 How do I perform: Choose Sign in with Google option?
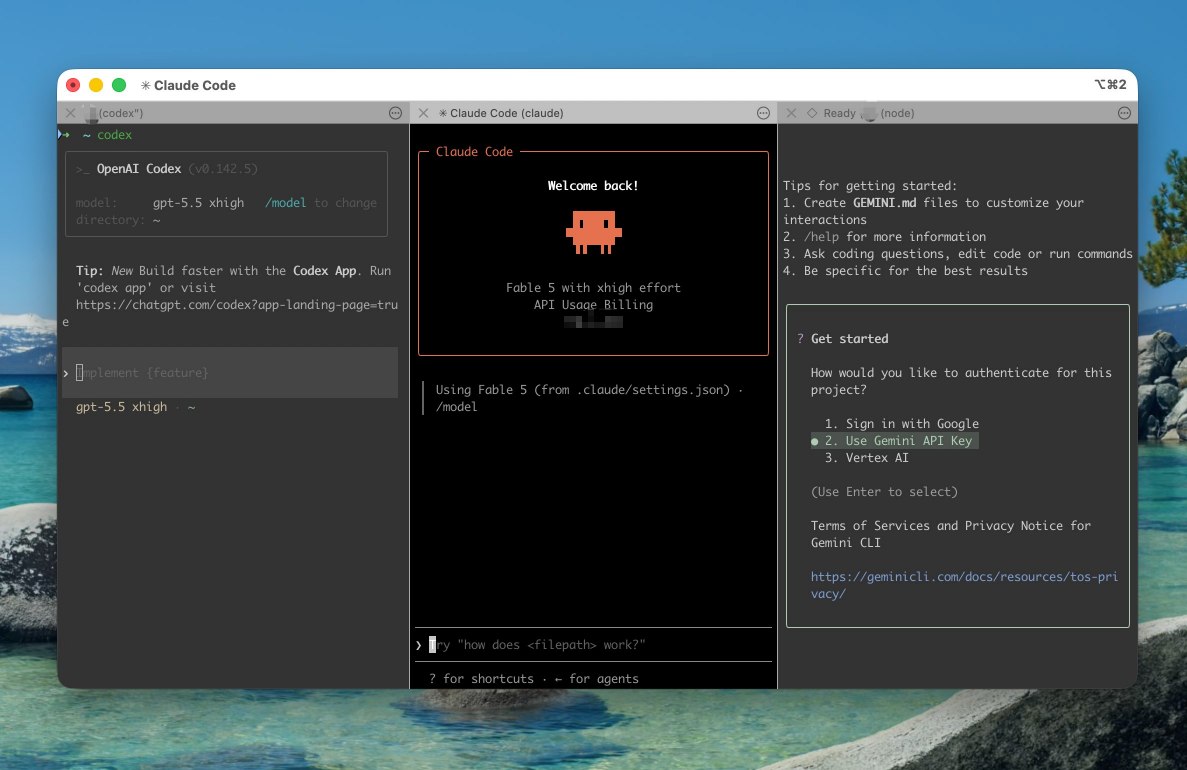(902, 424)
